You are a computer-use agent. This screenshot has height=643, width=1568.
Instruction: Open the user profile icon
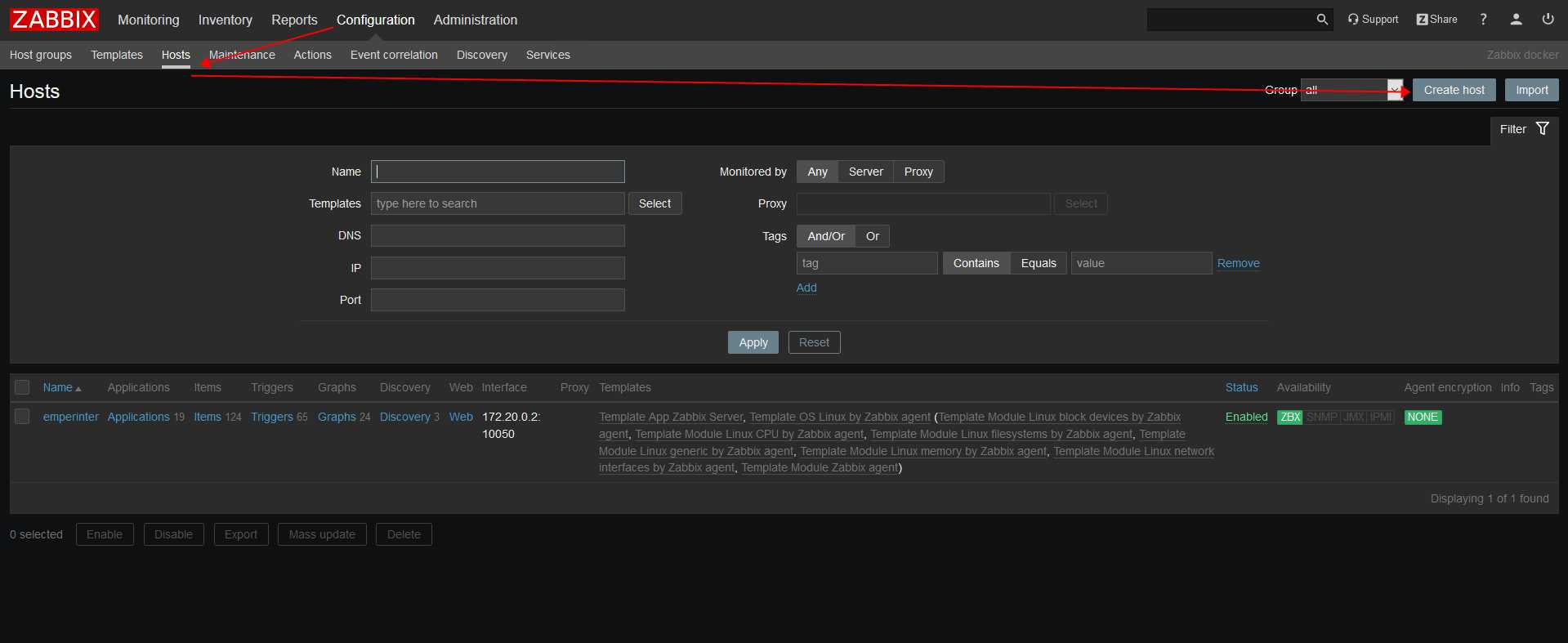click(x=1516, y=20)
